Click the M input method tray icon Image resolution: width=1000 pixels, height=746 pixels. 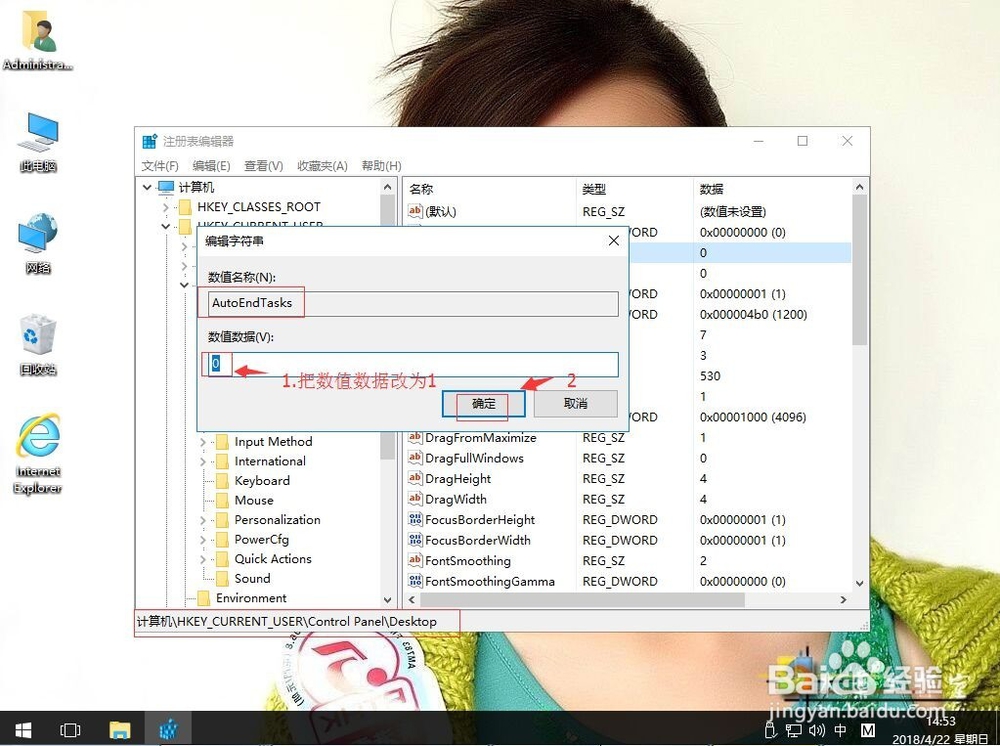tap(867, 730)
